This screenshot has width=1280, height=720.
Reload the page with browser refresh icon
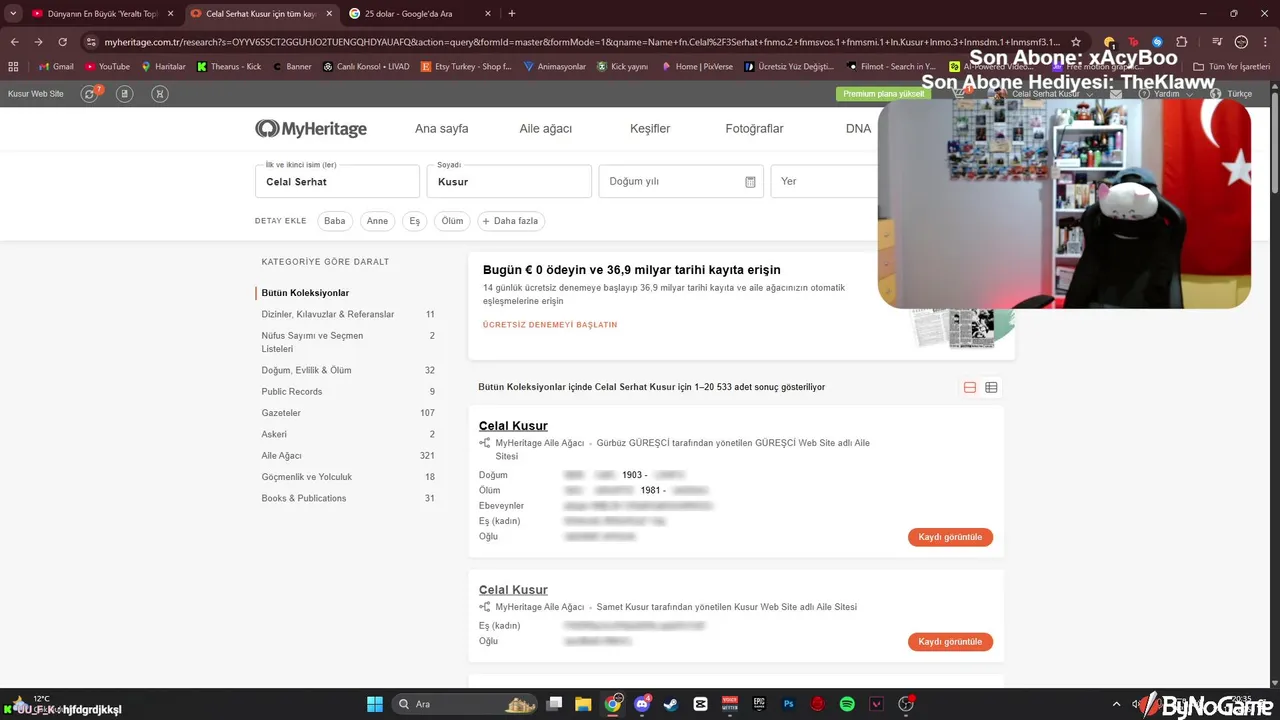click(62, 42)
